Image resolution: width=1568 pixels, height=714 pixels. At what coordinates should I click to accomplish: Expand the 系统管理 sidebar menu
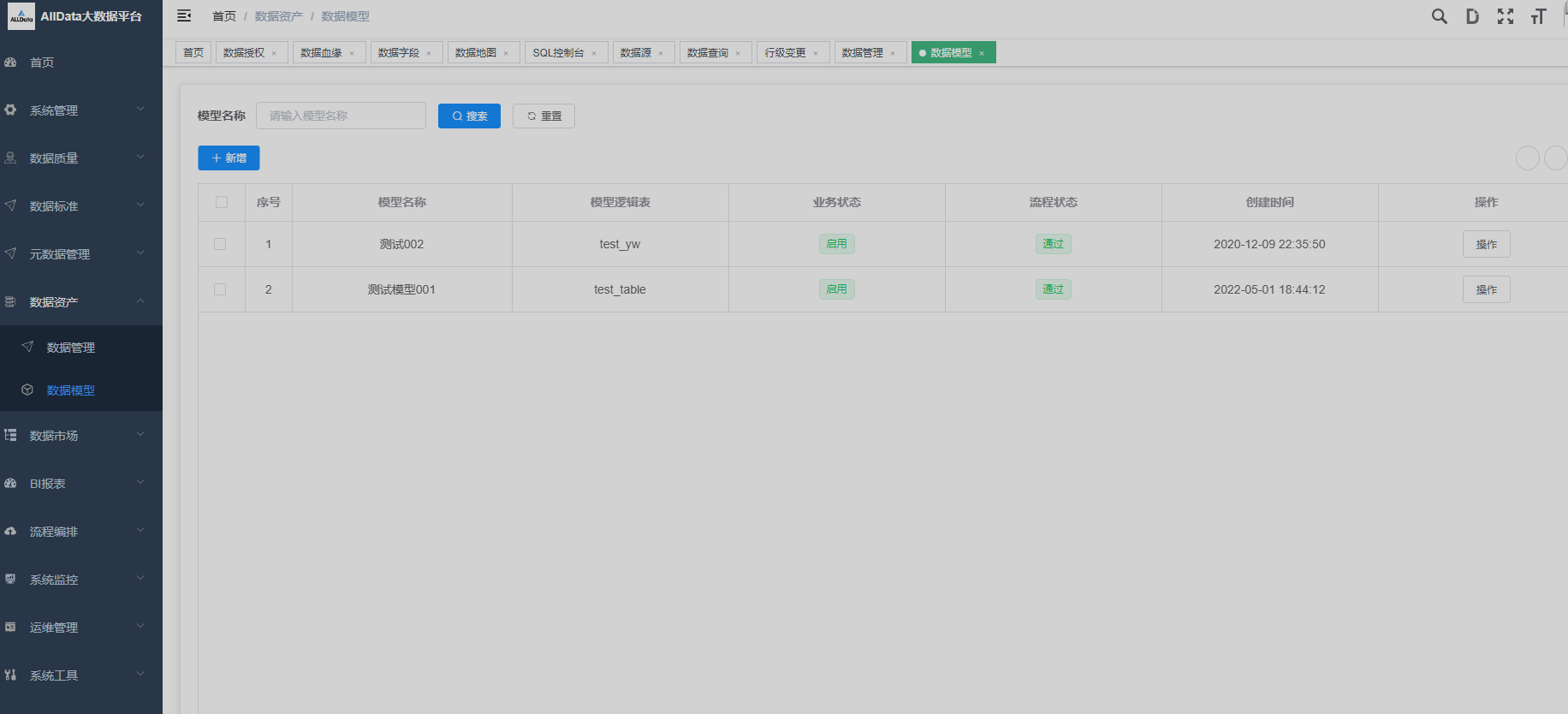click(81, 110)
